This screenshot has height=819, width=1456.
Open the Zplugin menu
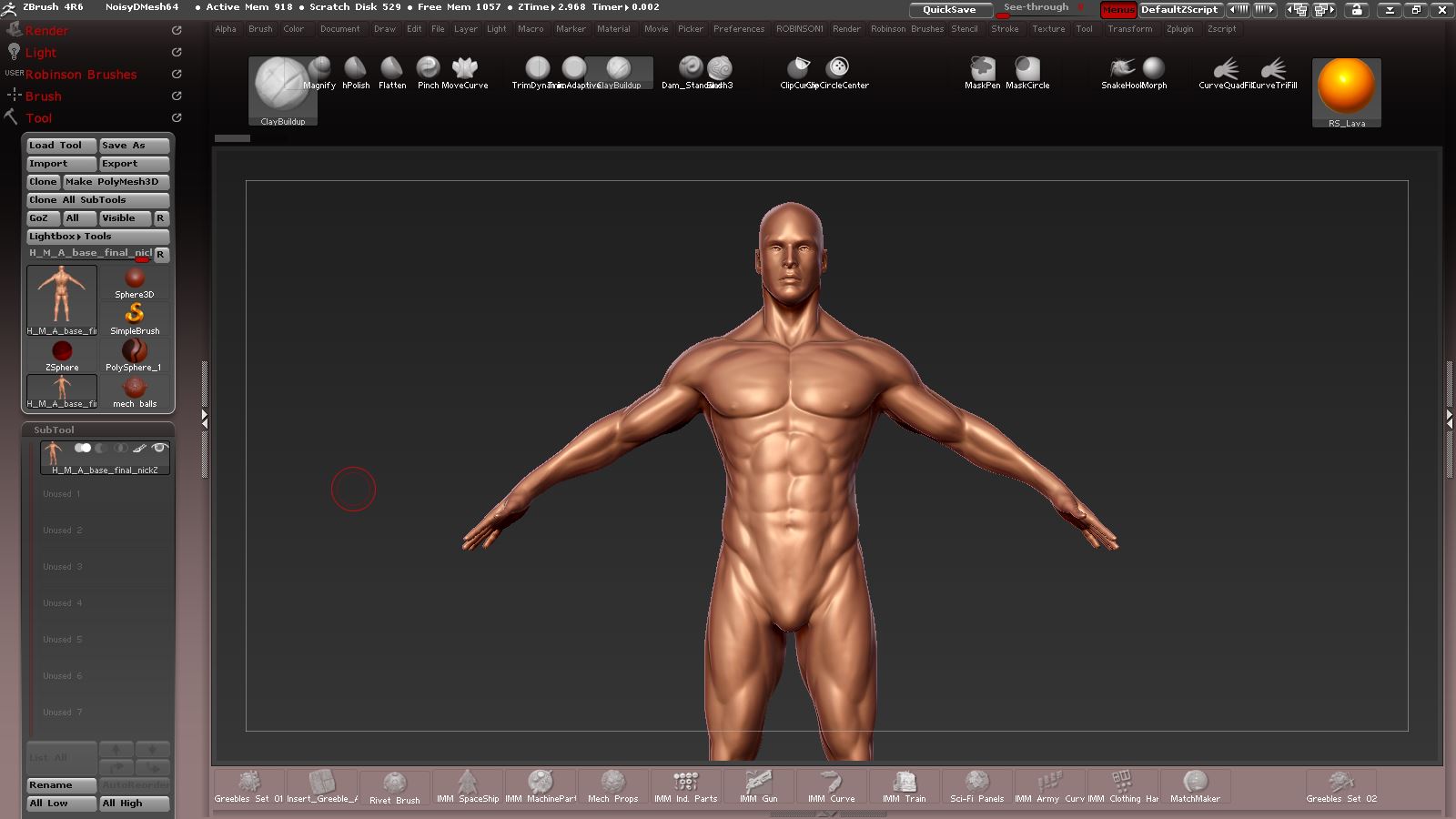click(1179, 29)
